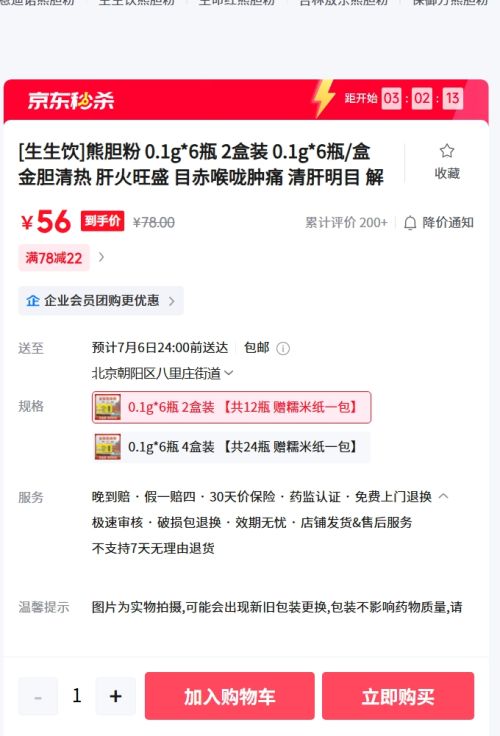Image resolution: width=500 pixels, height=736 pixels.
Task: Increase quantity with the plus button
Action: click(x=115, y=696)
